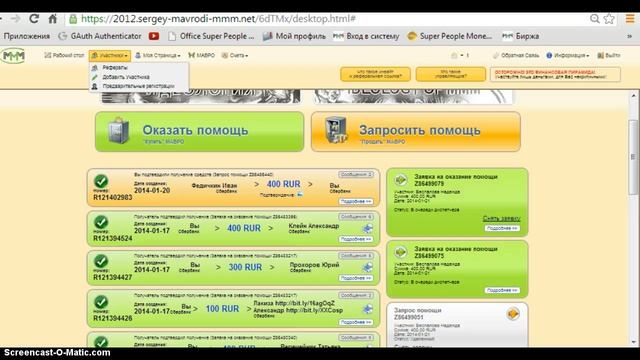Click the MMM logo in the site header

(13, 56)
